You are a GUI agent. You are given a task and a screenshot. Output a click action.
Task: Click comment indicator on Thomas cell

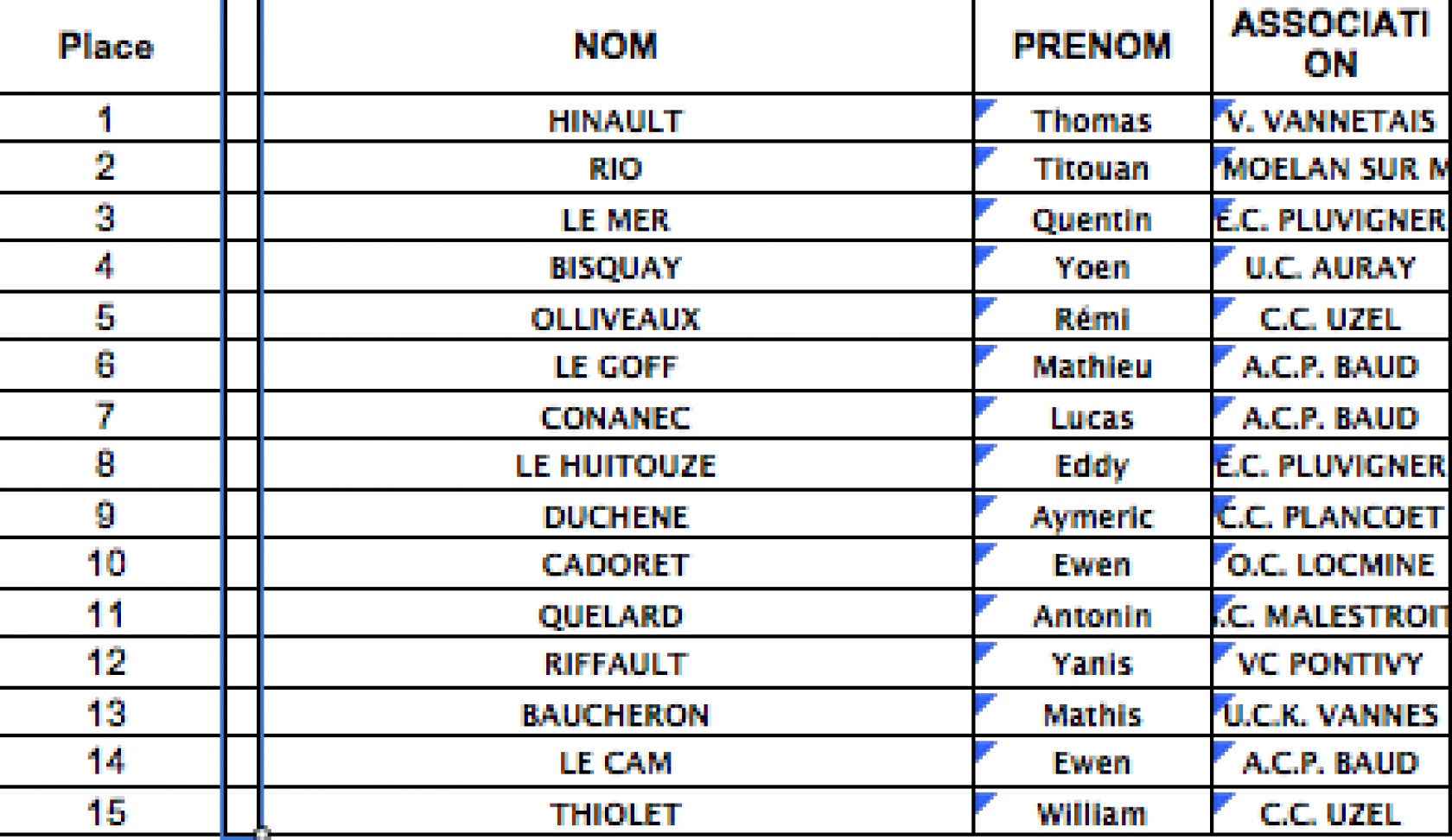coord(984,106)
